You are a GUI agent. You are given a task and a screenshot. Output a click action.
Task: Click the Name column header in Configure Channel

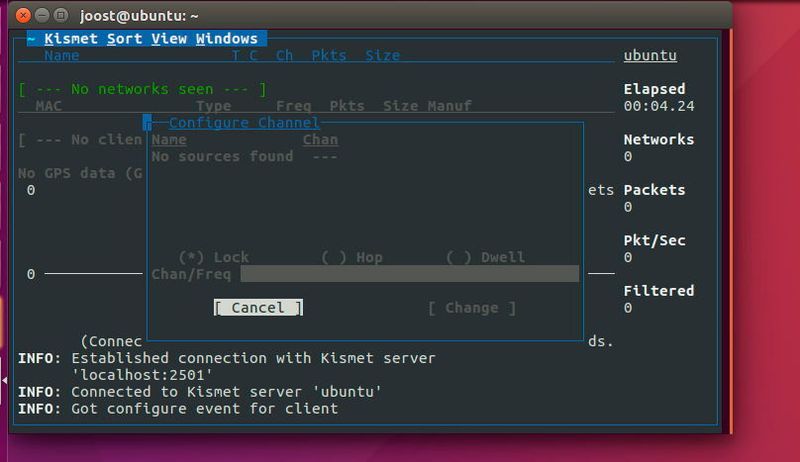point(169,140)
